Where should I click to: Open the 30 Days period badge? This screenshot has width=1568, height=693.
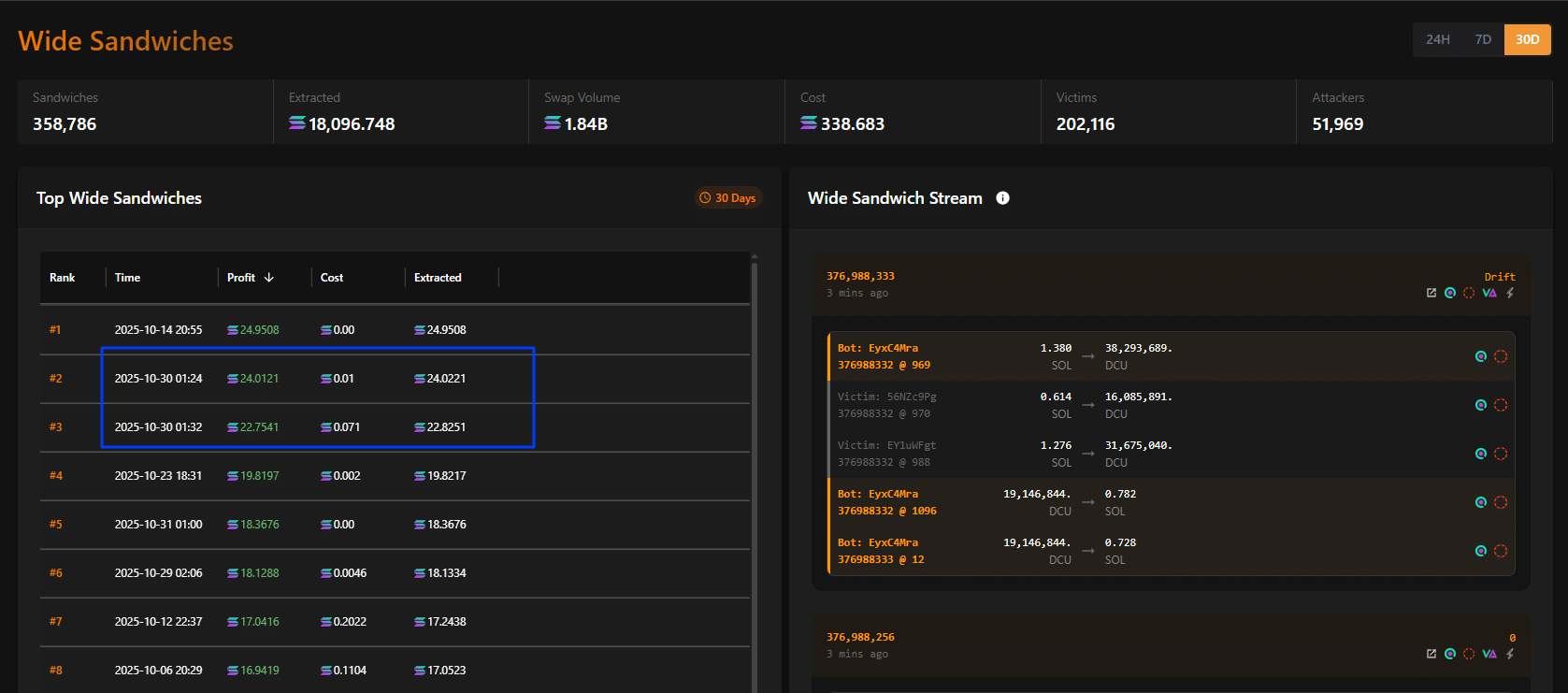point(727,198)
